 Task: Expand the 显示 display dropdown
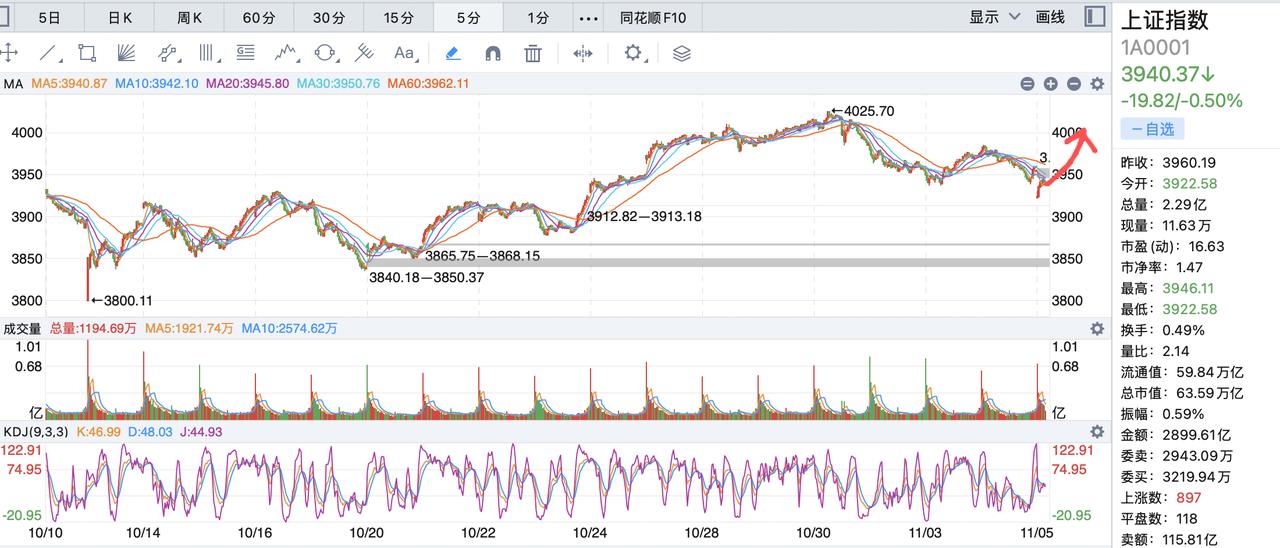(x=995, y=17)
